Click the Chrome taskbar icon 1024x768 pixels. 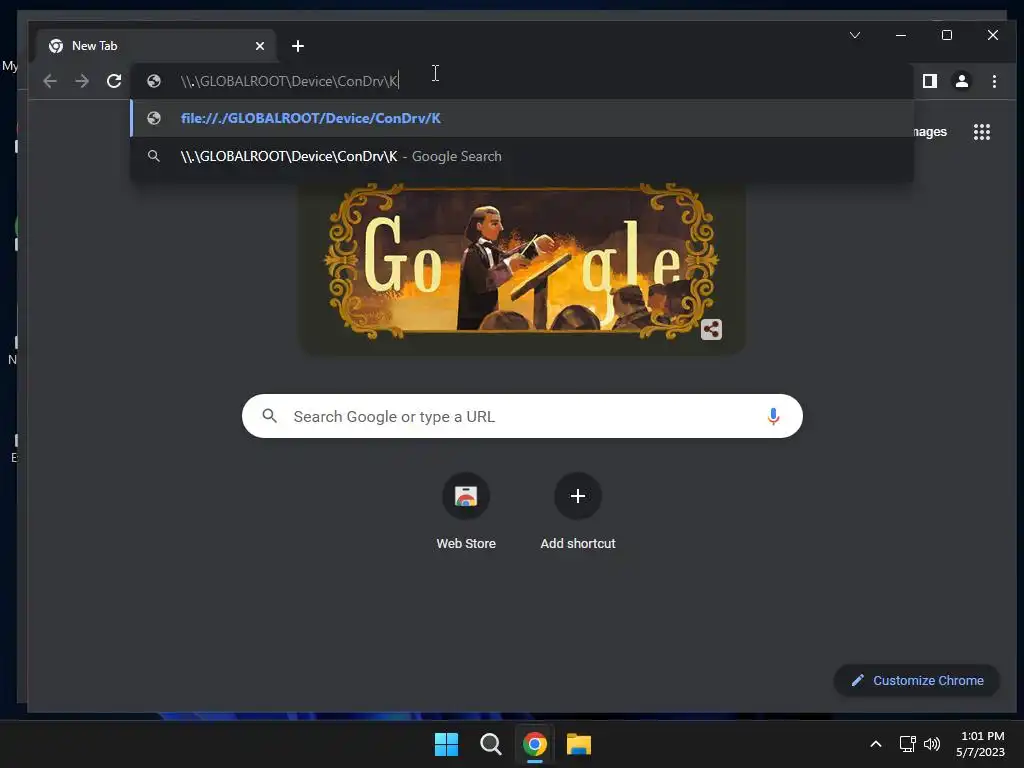[534, 744]
